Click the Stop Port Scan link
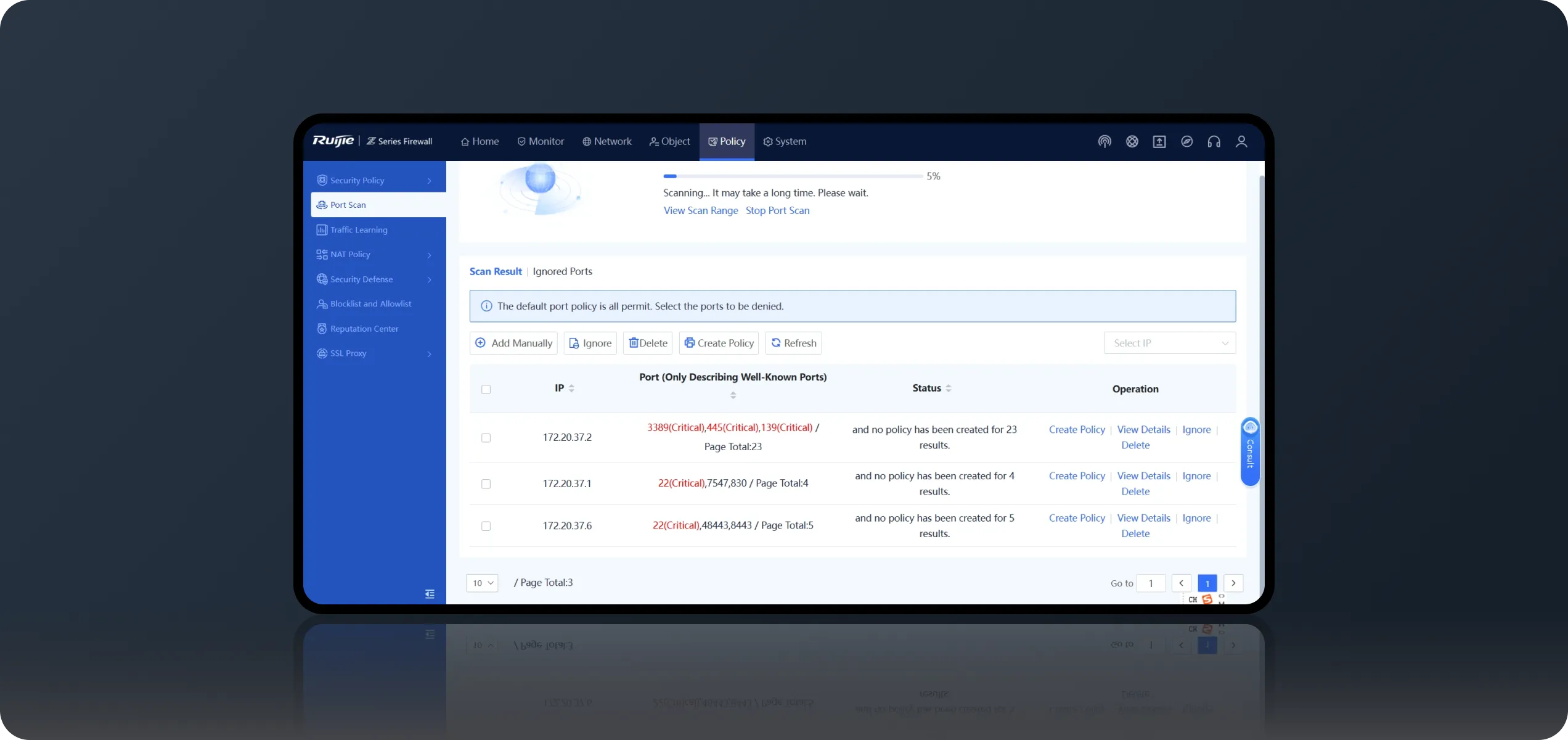 point(777,210)
